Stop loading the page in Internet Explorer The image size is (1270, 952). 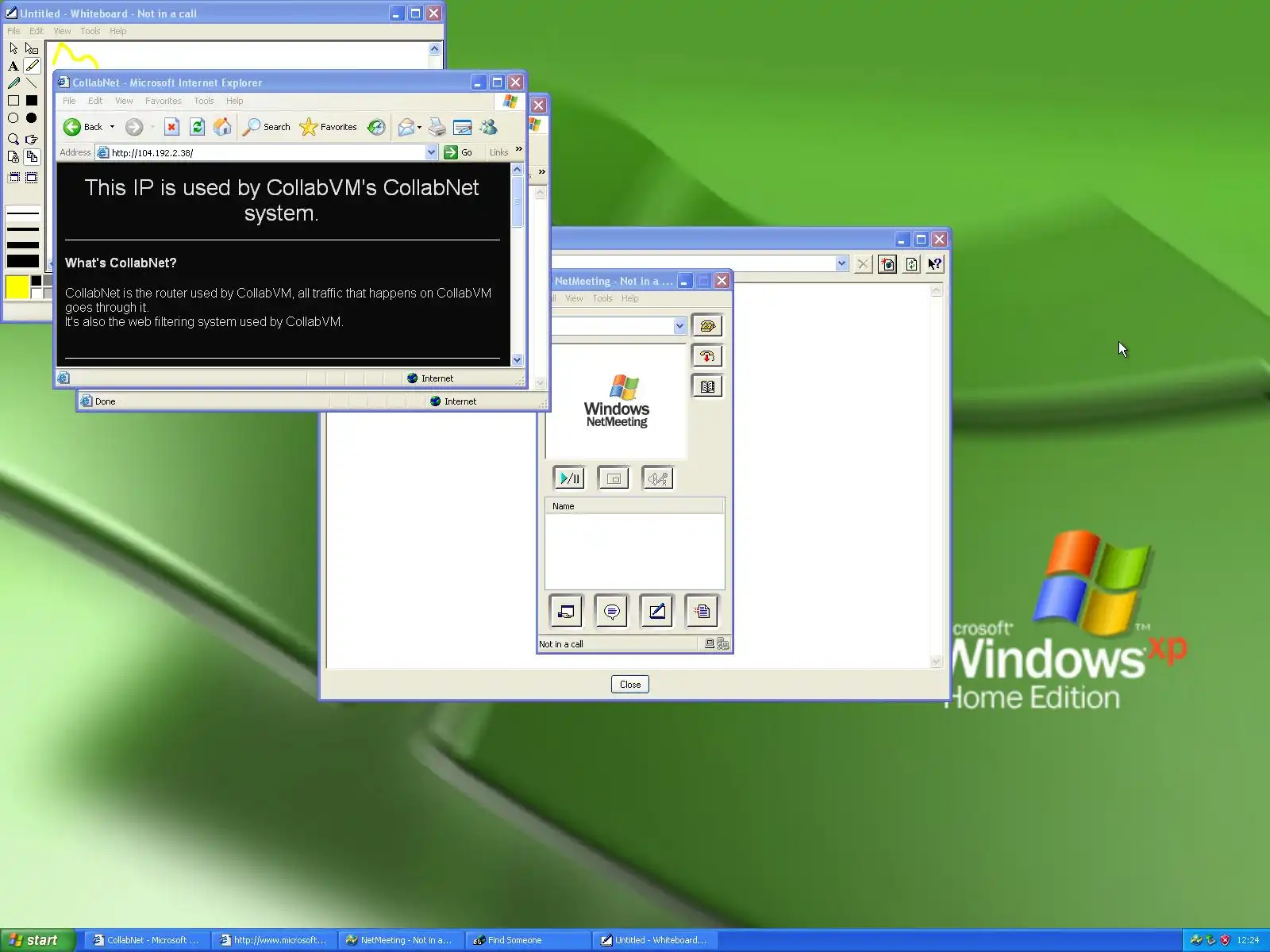[x=171, y=127]
